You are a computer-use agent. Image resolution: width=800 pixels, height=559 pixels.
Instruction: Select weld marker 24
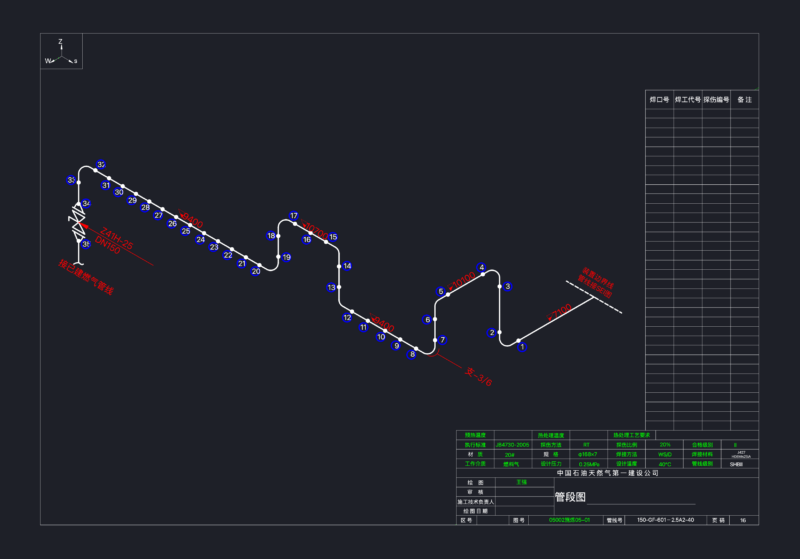click(x=201, y=240)
